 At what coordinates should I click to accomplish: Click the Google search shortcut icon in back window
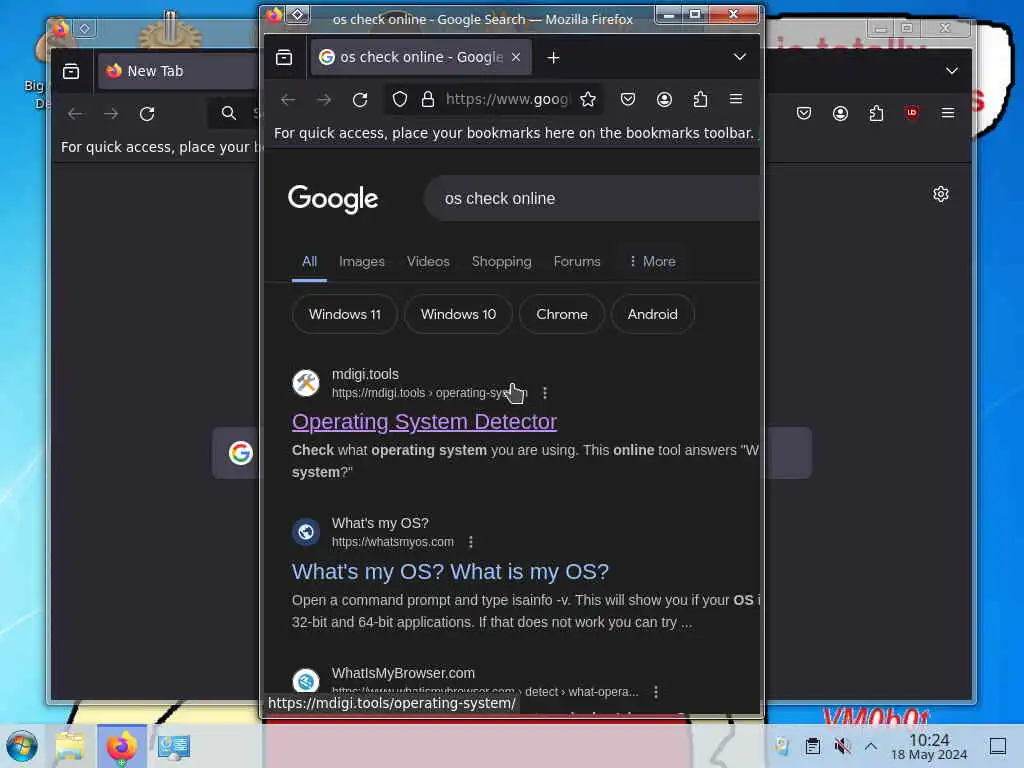[x=240, y=453]
